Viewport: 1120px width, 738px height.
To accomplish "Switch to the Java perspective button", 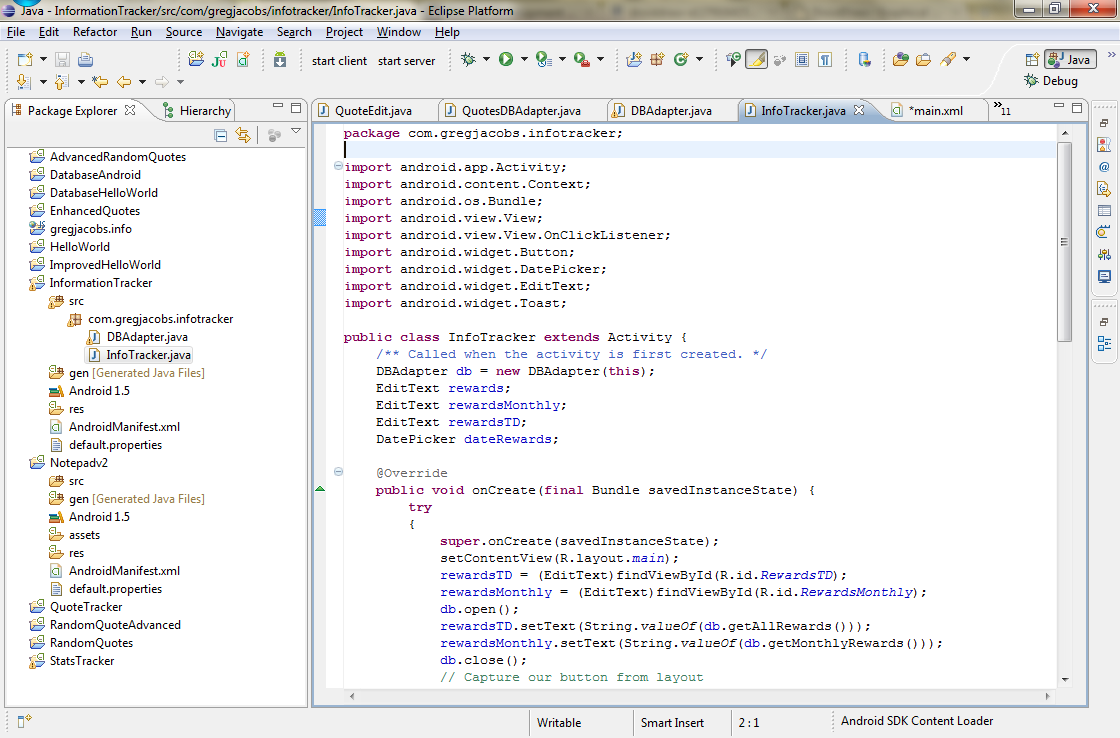I will [x=1068, y=59].
